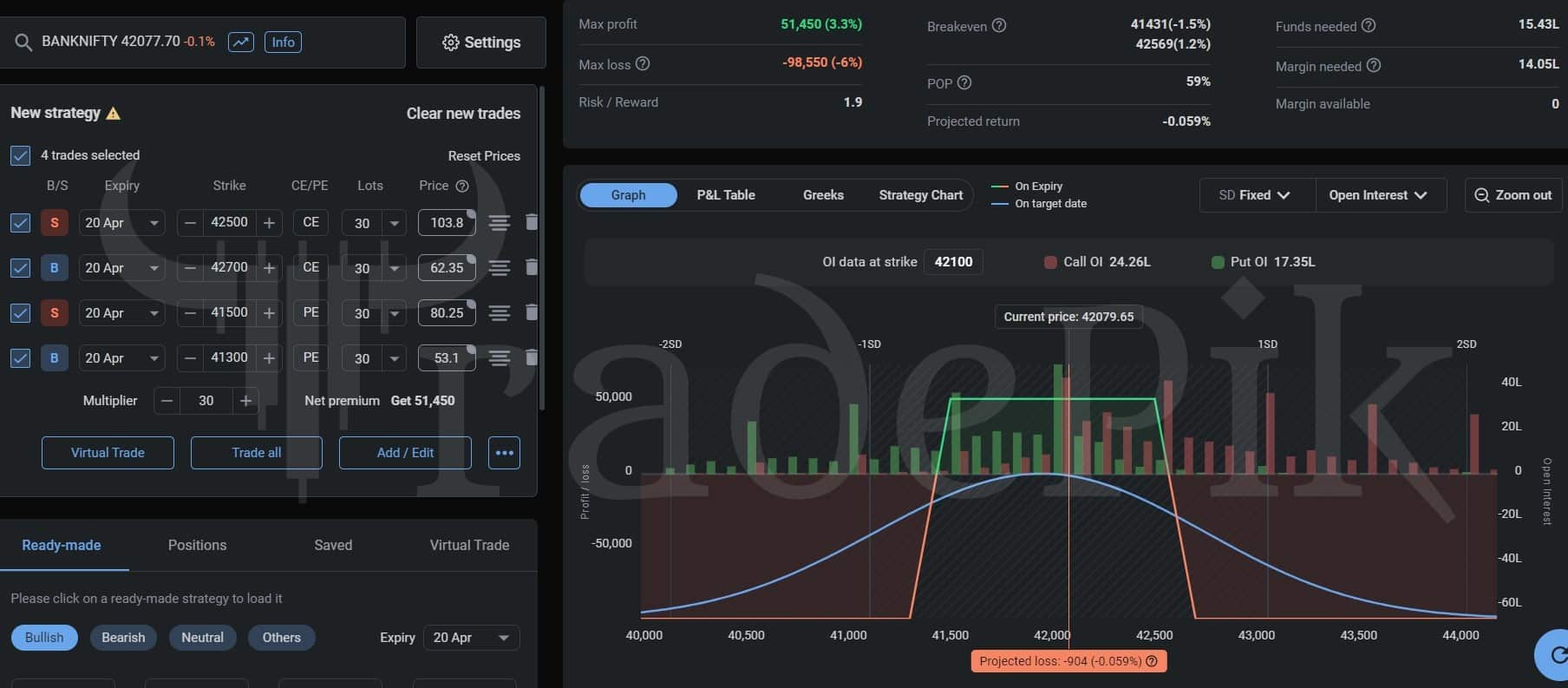Decrease strike of the 41500 trade
The image size is (1568, 688).
190,313
